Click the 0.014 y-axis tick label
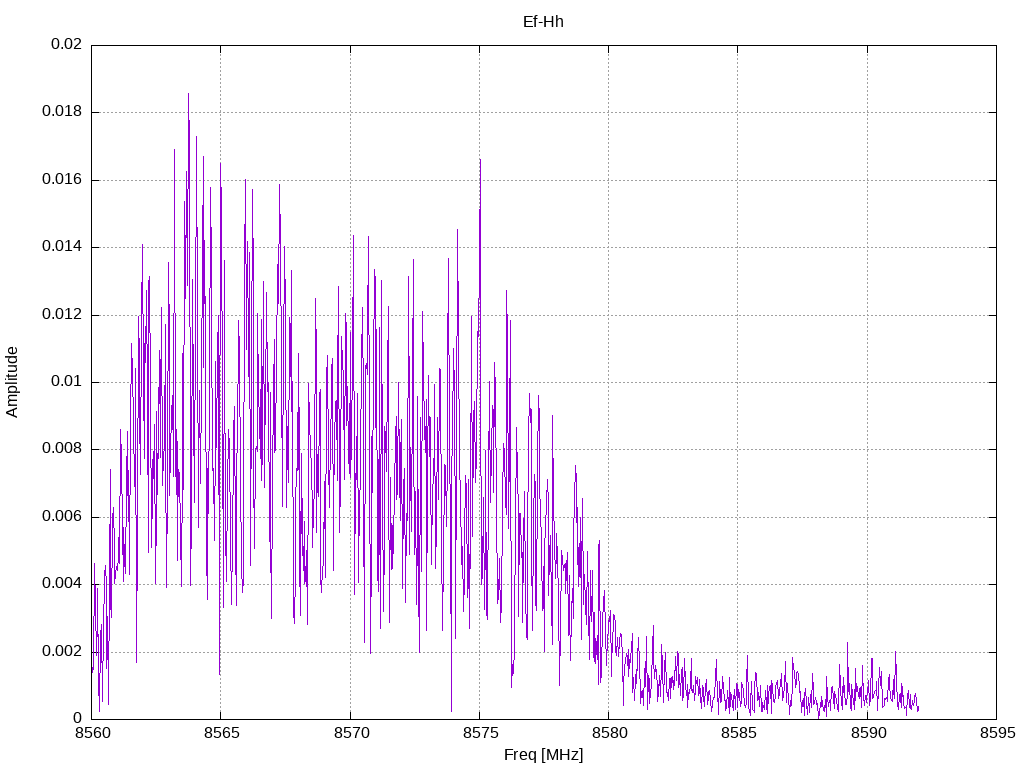 62,247
